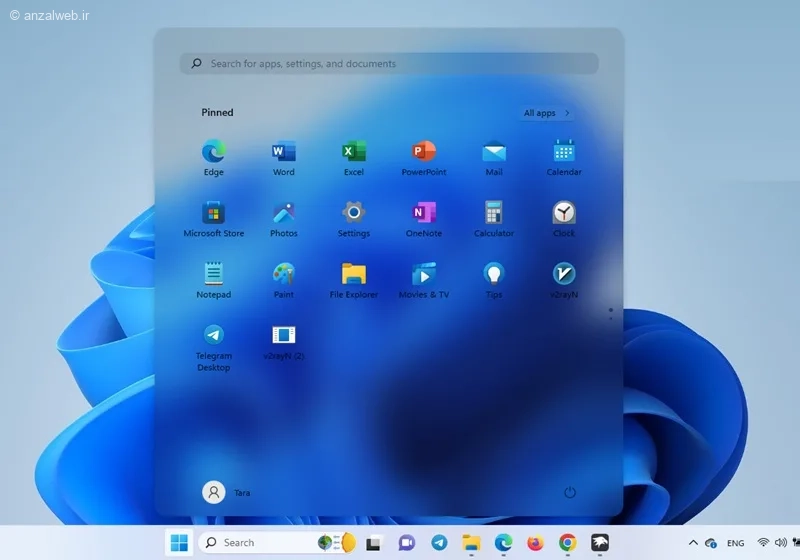Launch the Photos app
The width and height of the screenshot is (800, 560).
tap(283, 219)
